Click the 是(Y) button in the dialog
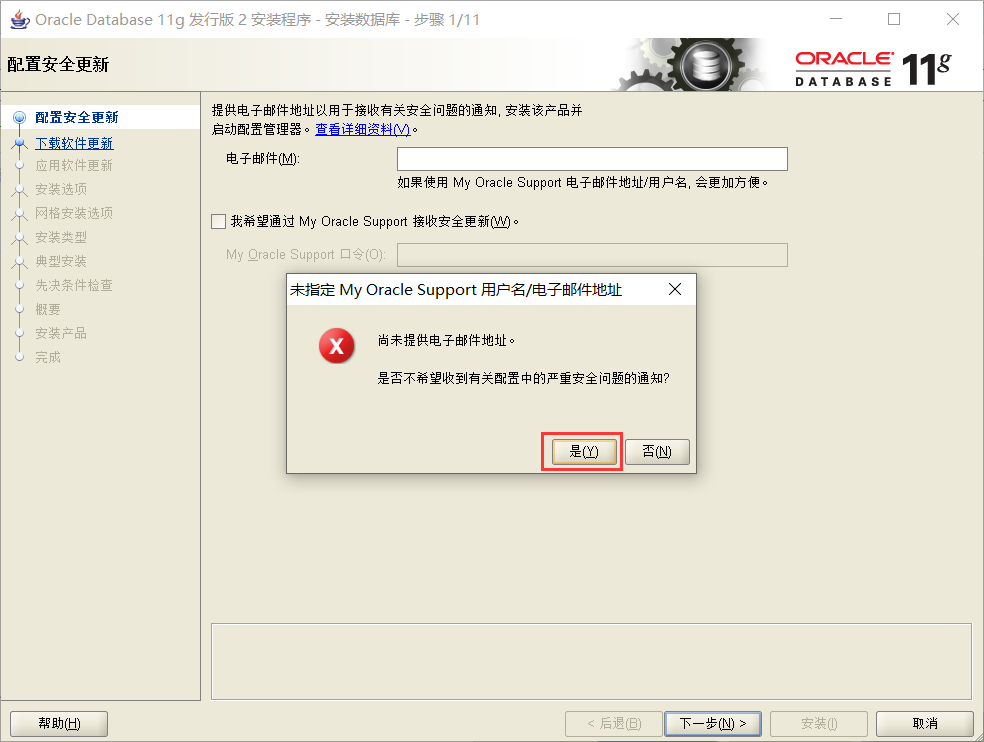Image resolution: width=984 pixels, height=742 pixels. (584, 451)
